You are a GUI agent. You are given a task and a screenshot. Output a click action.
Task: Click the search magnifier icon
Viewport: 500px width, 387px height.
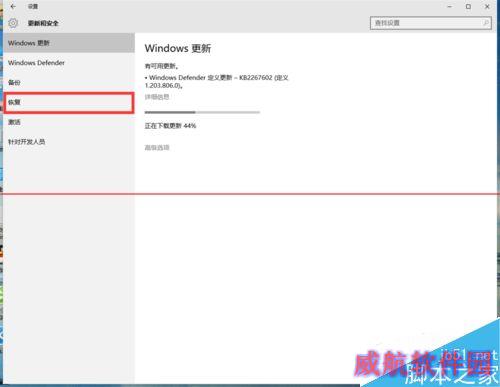[486, 23]
